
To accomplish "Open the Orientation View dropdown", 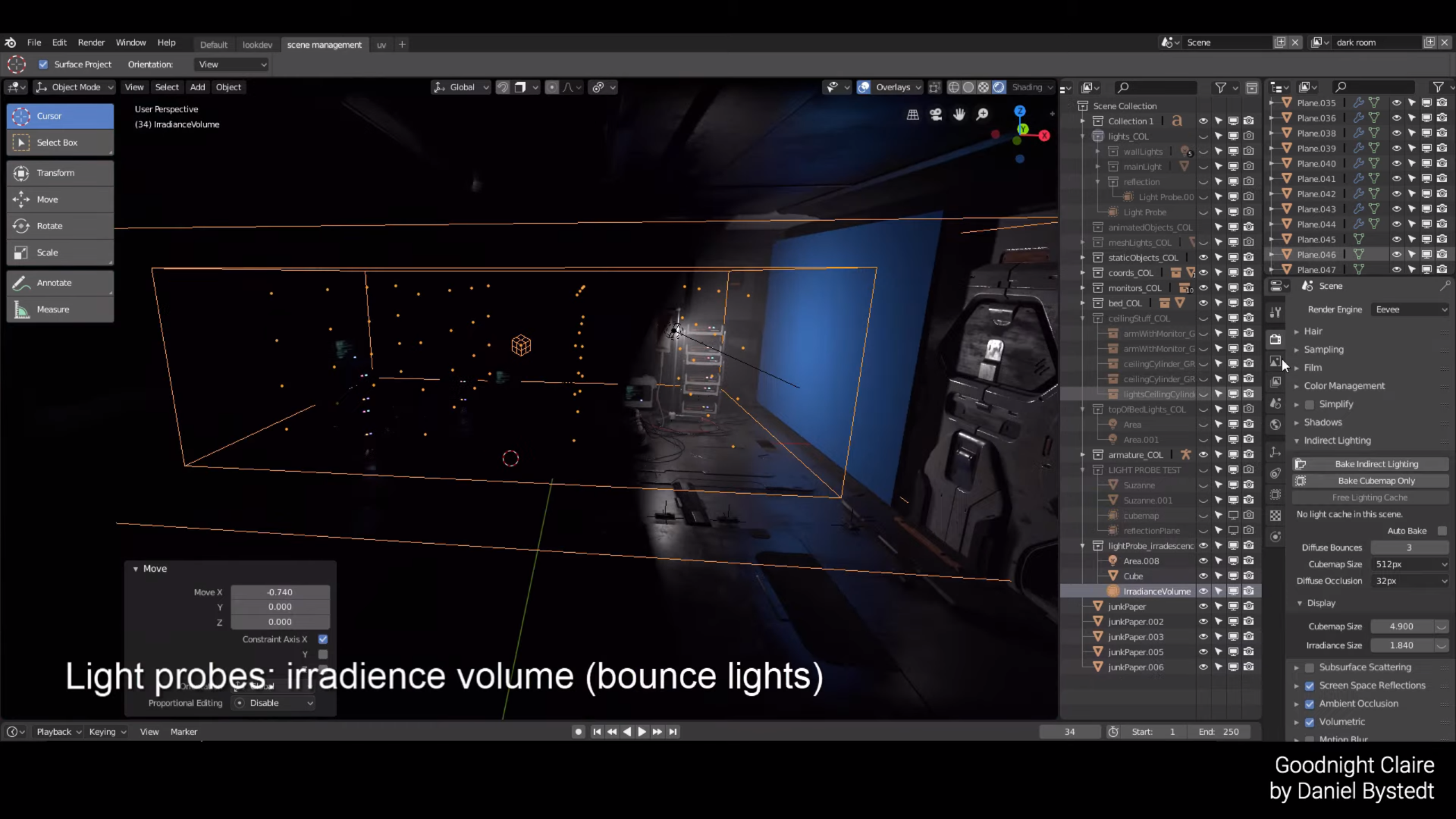I will coord(231,64).
